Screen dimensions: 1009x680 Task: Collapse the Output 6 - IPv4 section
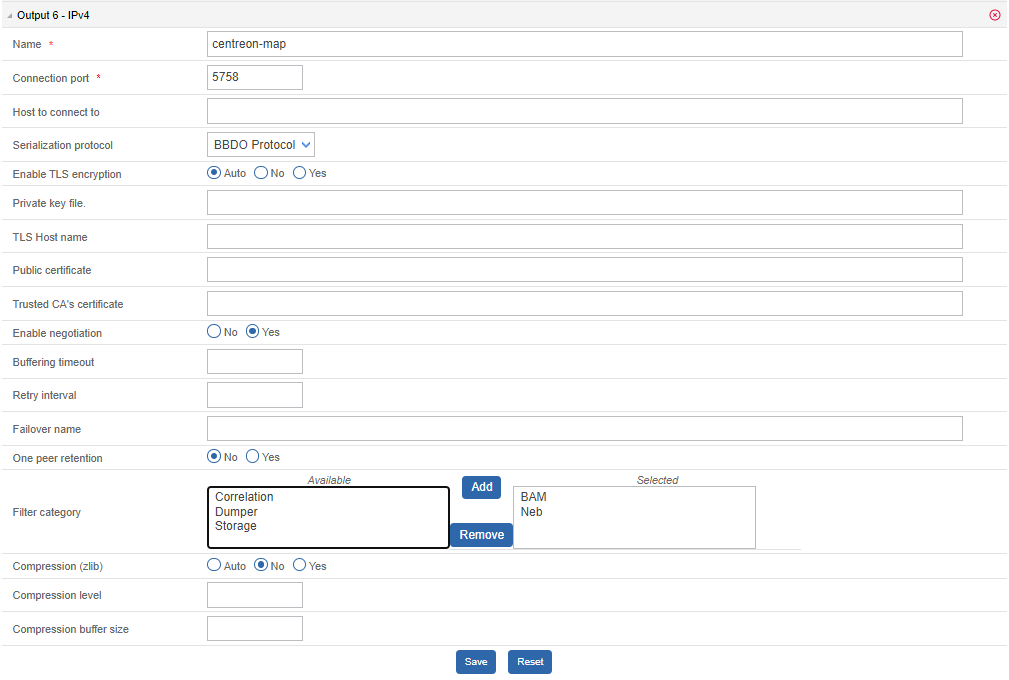pyautogui.click(x=10, y=15)
